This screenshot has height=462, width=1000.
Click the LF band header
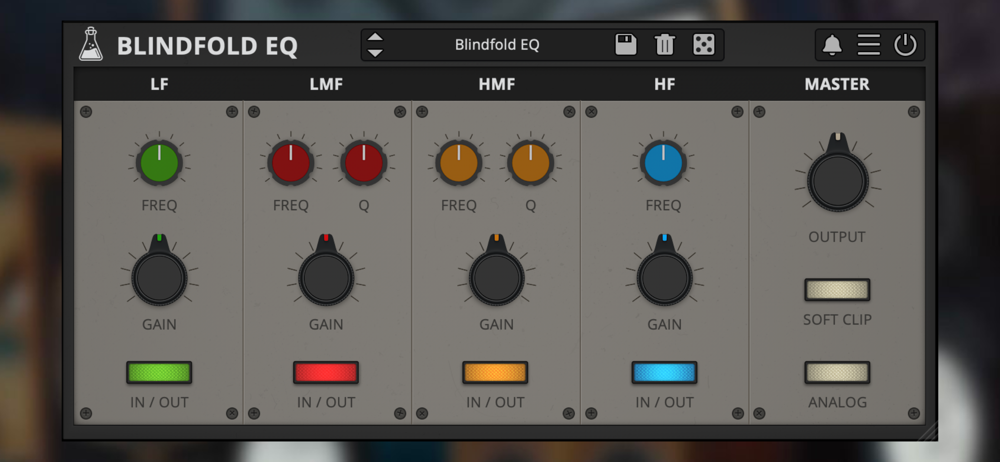159,84
